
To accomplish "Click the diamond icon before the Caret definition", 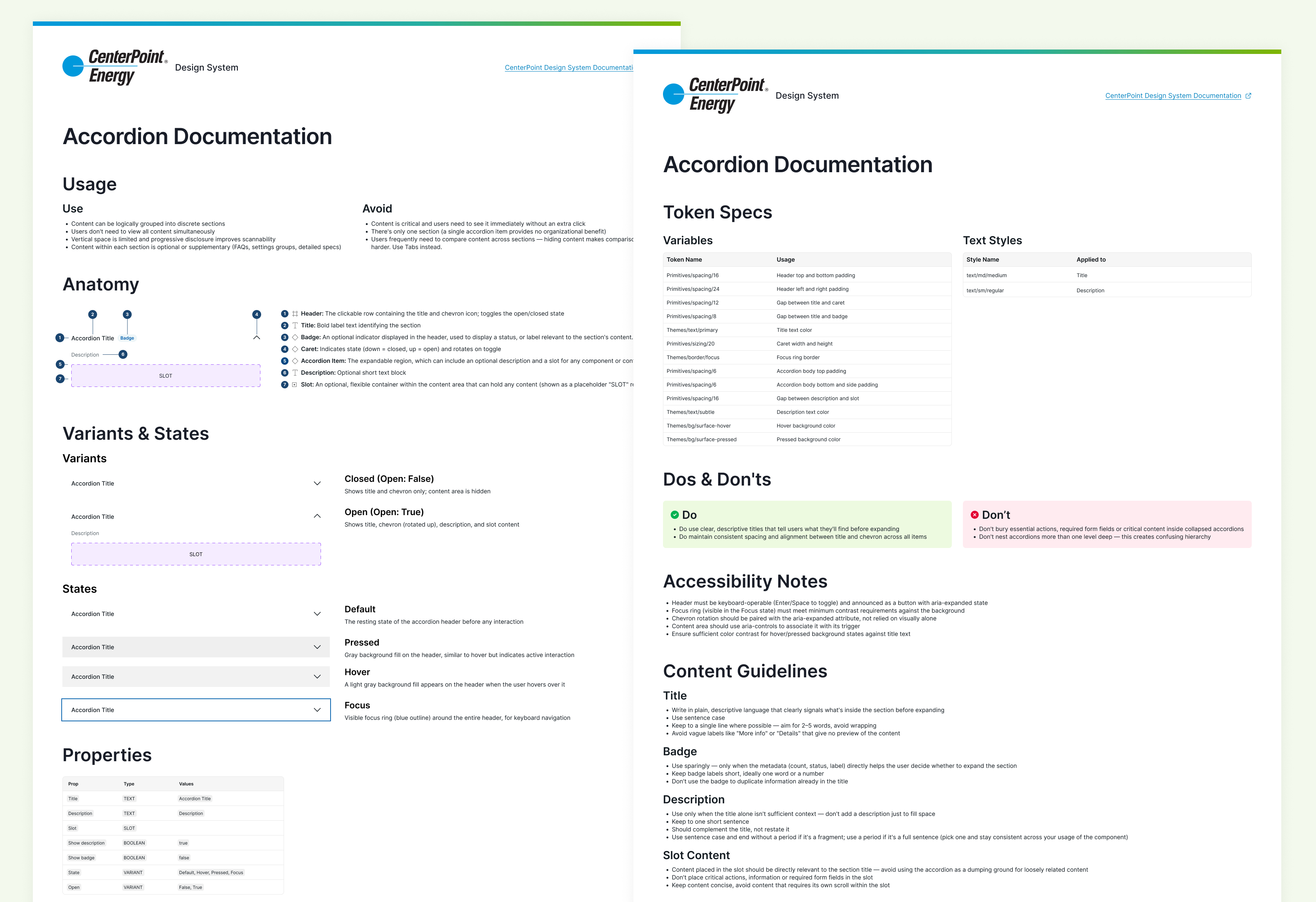I will tap(295, 349).
